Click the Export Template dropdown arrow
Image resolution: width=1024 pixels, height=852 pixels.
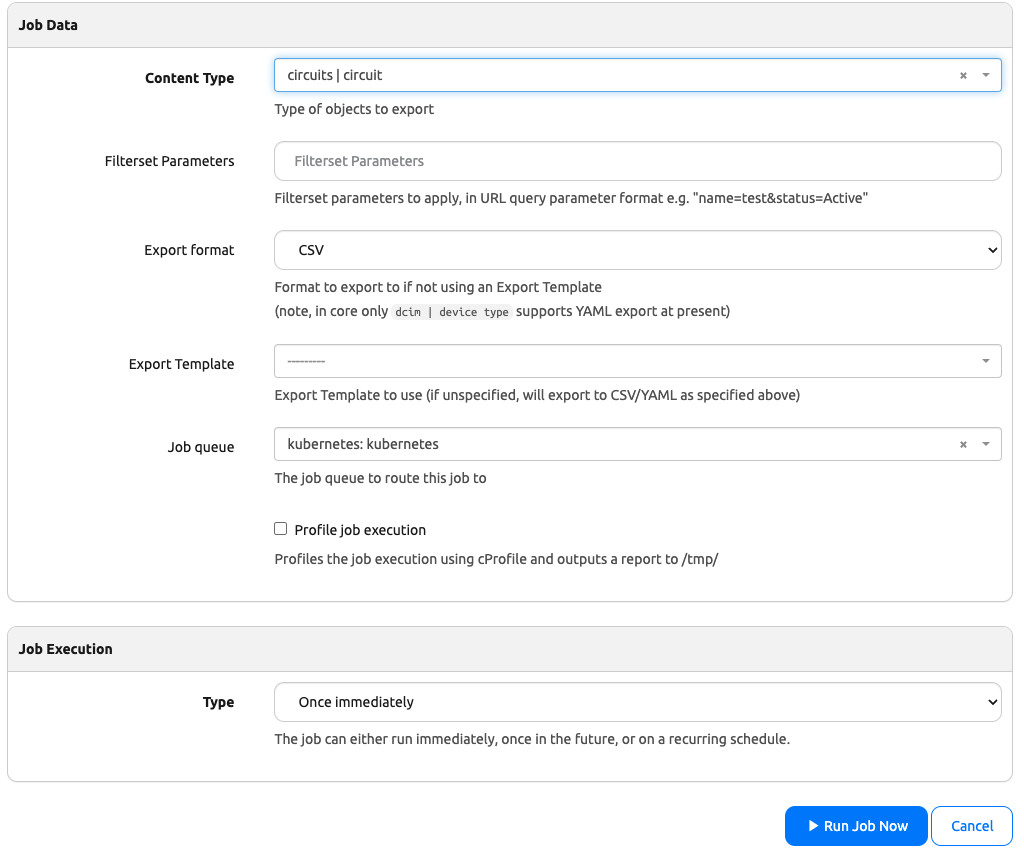pos(985,361)
